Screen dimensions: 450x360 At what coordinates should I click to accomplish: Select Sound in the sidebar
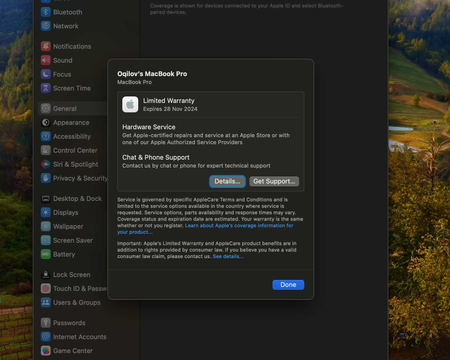click(x=63, y=60)
